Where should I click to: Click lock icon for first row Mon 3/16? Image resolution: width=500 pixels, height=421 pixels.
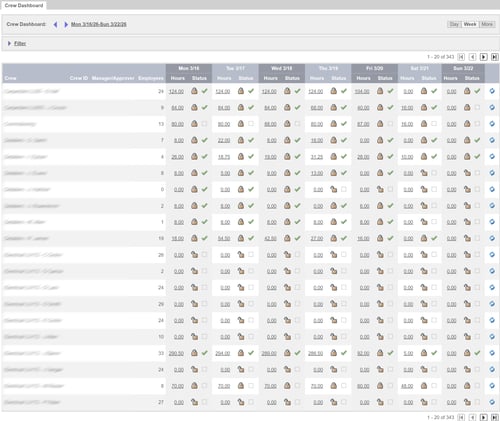point(194,91)
